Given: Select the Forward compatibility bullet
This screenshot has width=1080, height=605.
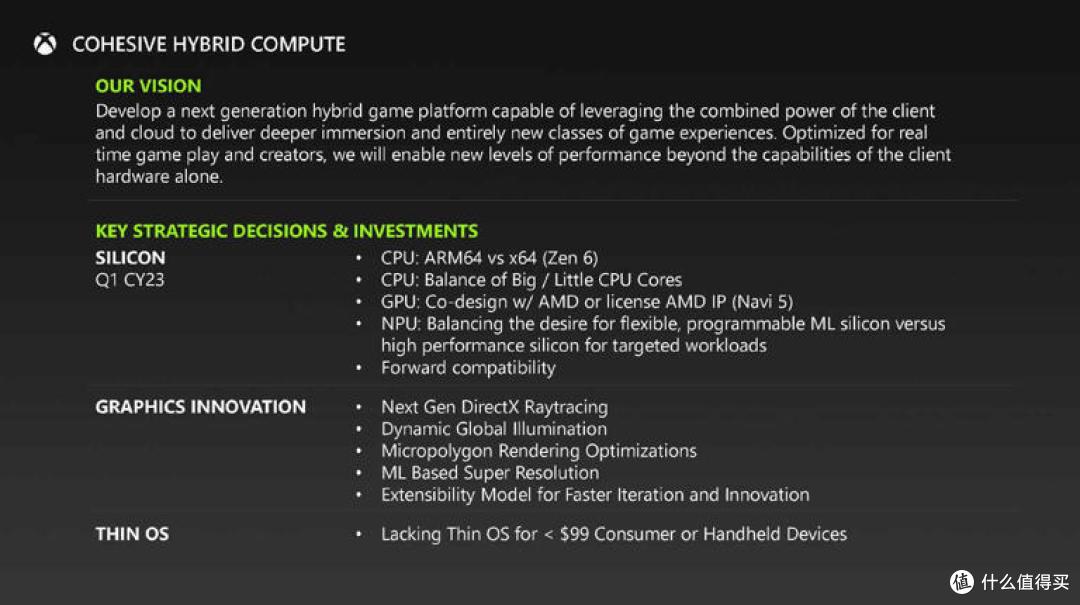Looking at the screenshot, I should point(468,368).
